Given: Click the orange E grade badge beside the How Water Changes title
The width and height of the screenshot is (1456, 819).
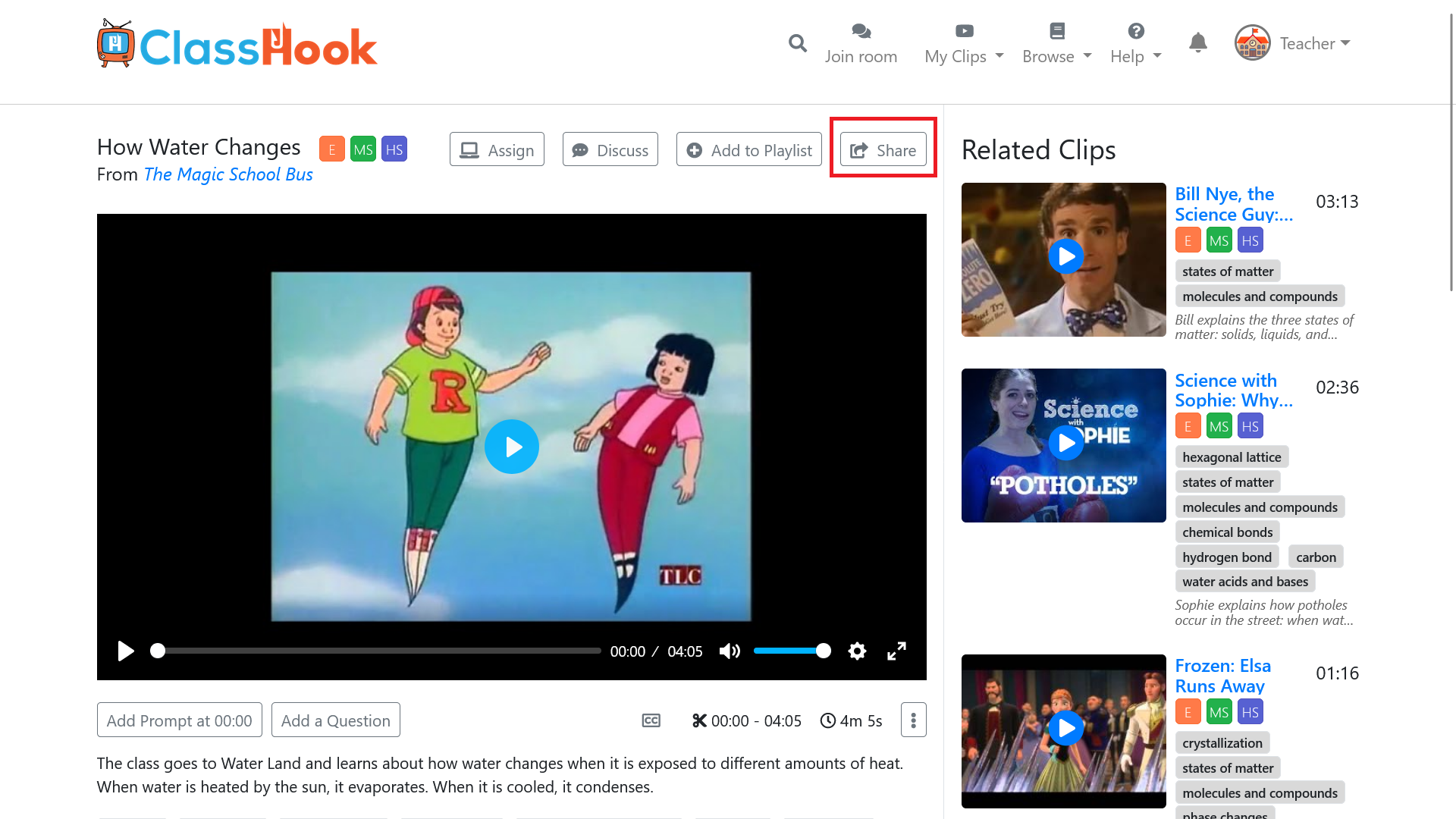Looking at the screenshot, I should click(331, 149).
